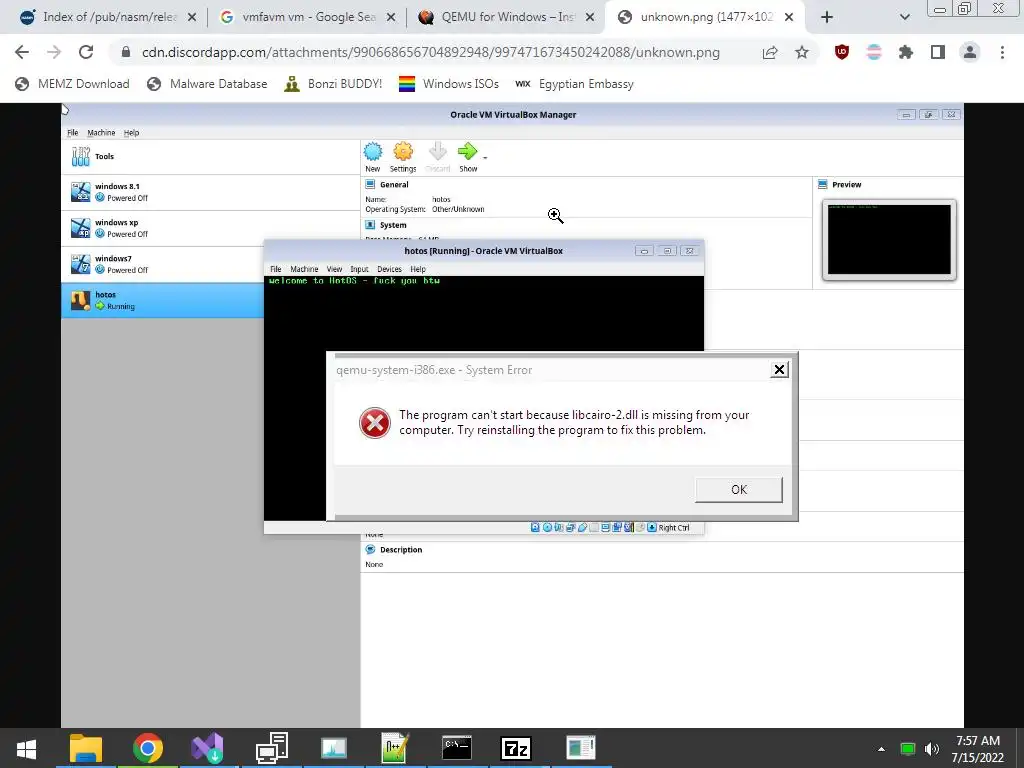Close the unknown.png tab
The image size is (1024, 768).
(789, 17)
